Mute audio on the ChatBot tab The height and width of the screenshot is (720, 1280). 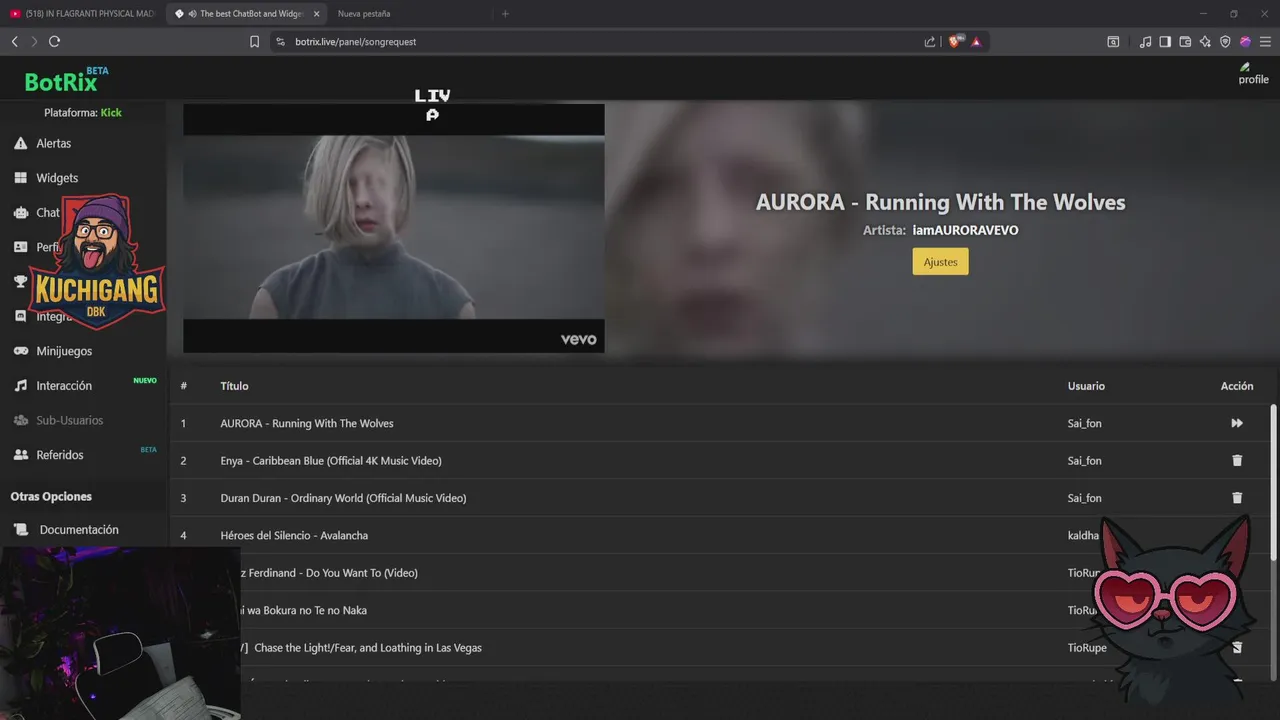pyautogui.click(x=192, y=14)
